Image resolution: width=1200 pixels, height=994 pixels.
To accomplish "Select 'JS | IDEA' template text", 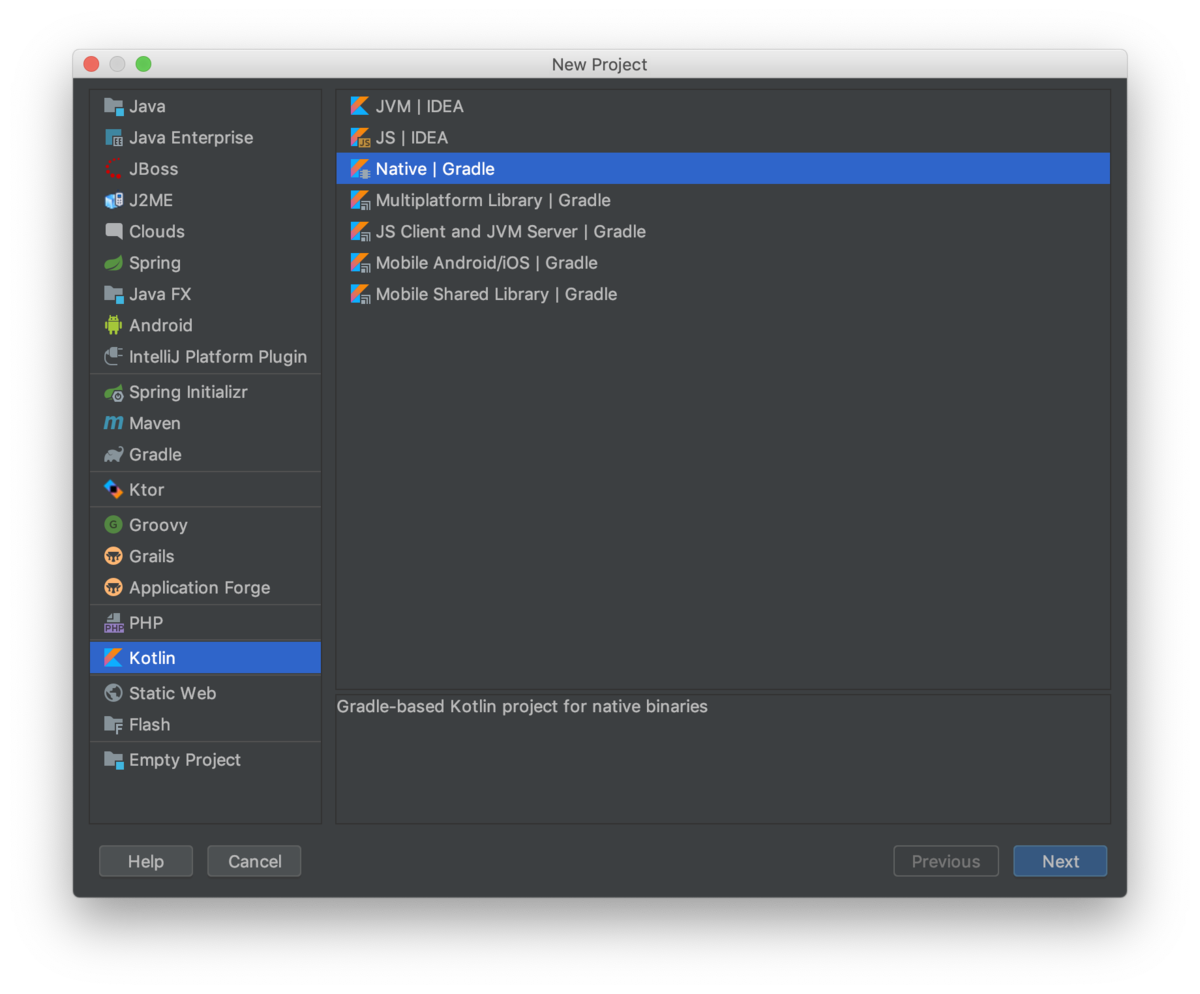I will coord(412,137).
